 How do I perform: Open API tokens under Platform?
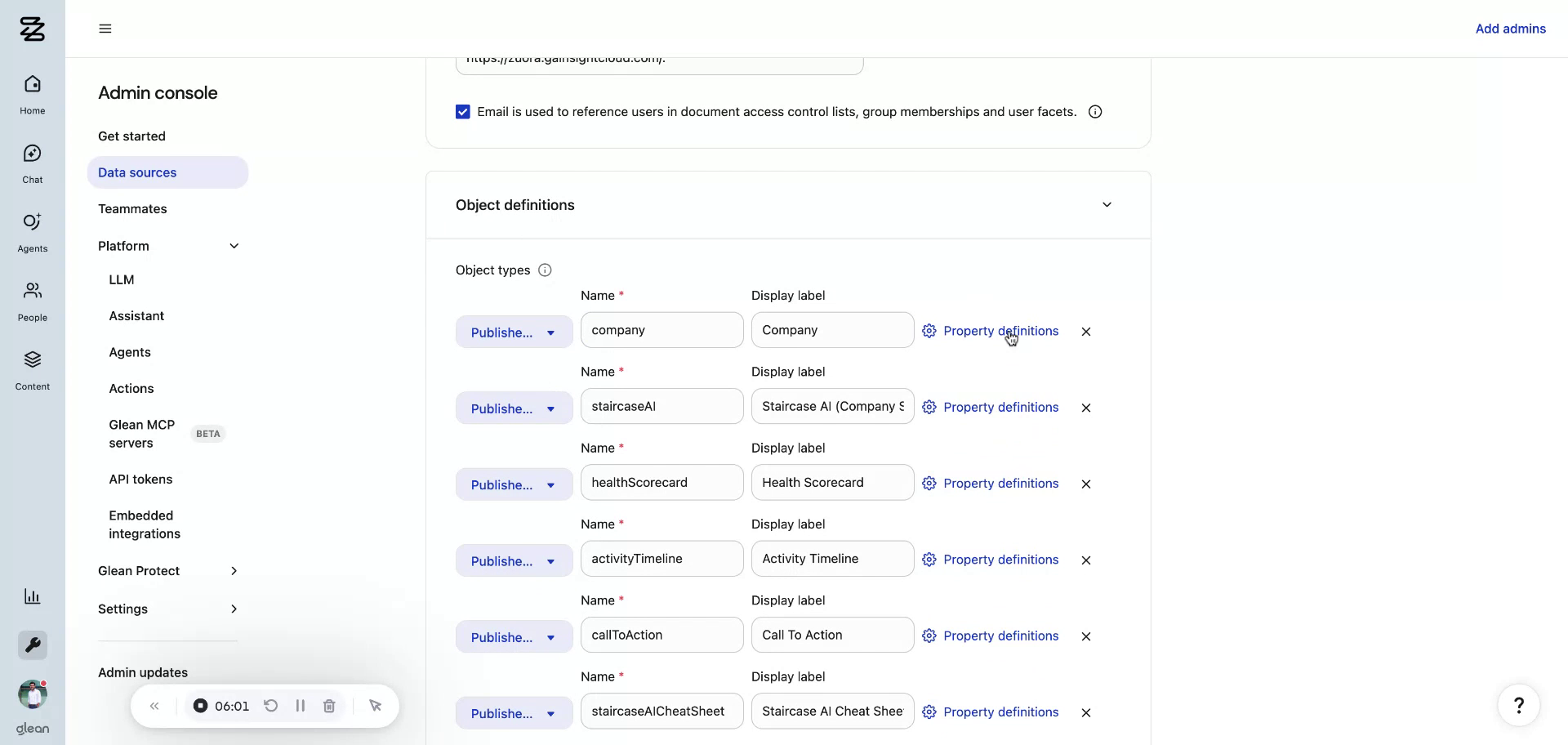click(140, 480)
